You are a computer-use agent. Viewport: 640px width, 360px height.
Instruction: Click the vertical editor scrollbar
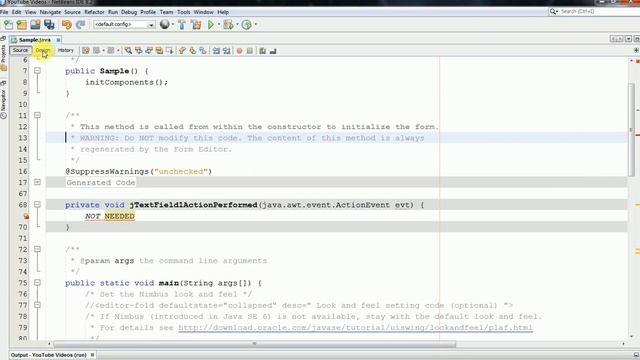(x=631, y=130)
